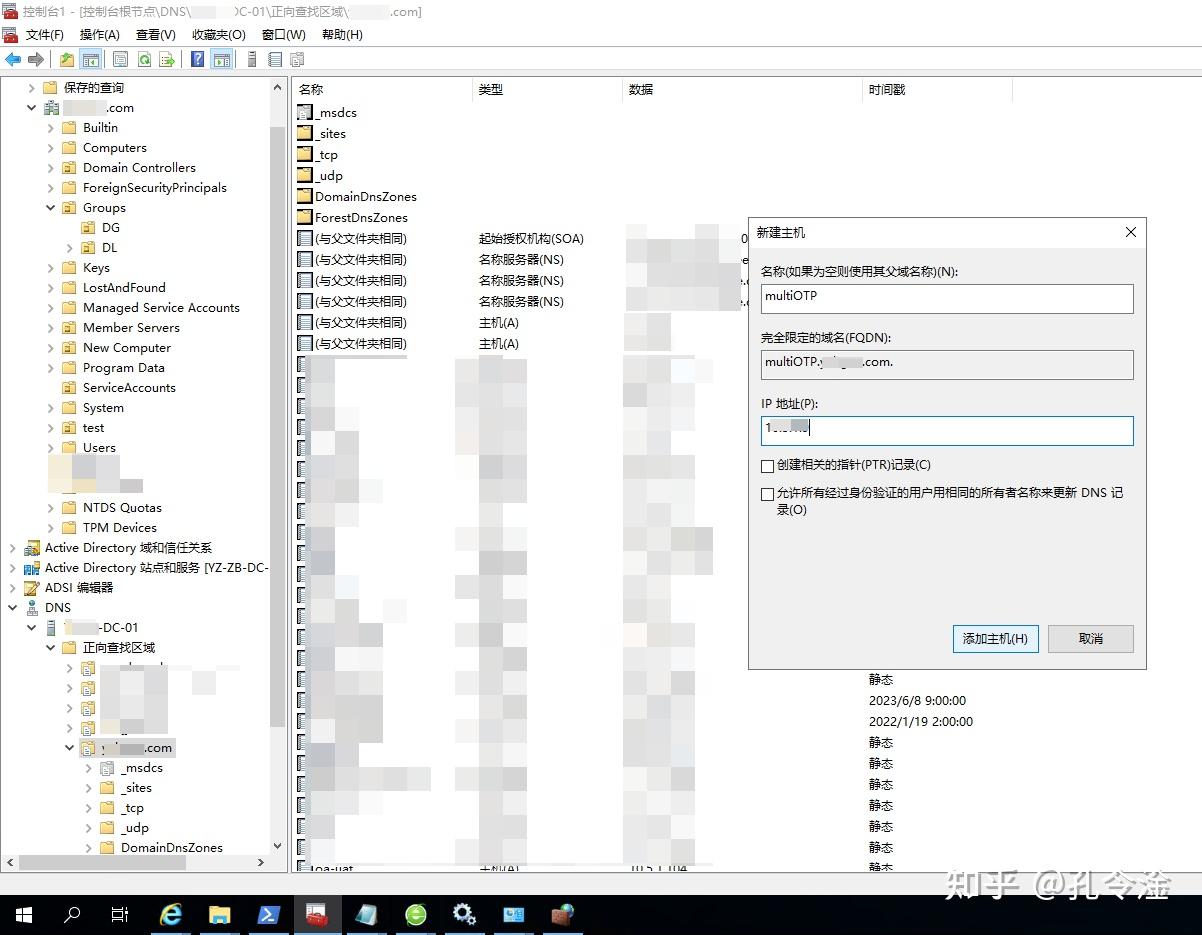Close the 新建主机 dialog
This screenshot has width=1202, height=935.
tap(1131, 232)
